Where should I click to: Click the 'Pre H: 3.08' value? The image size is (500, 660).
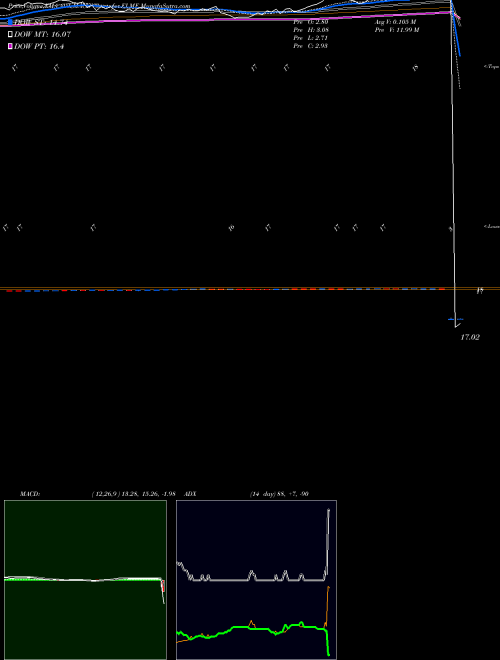click(x=311, y=30)
